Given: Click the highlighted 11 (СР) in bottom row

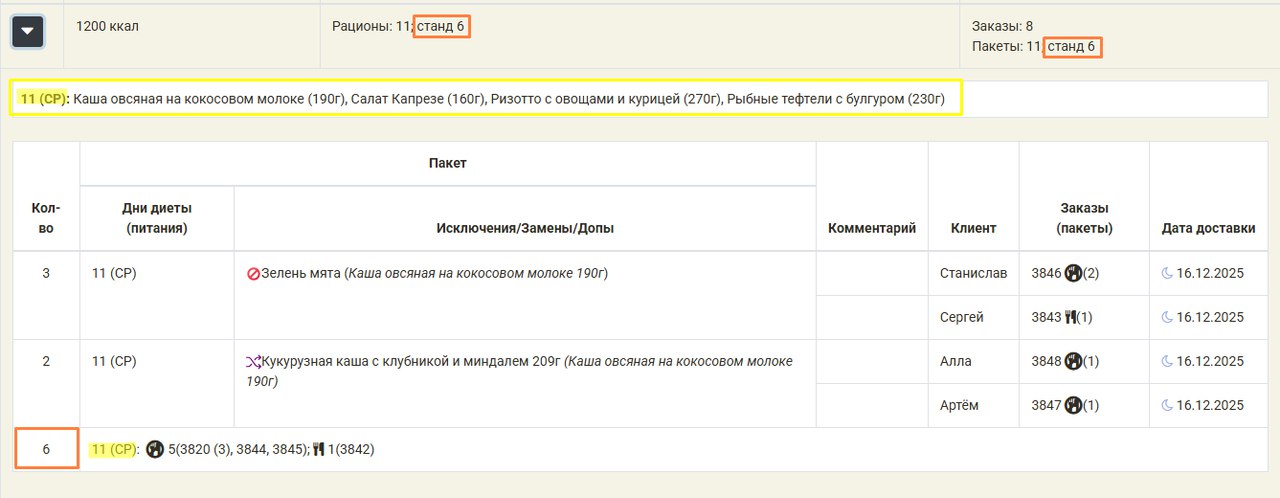Looking at the screenshot, I should tap(113, 450).
